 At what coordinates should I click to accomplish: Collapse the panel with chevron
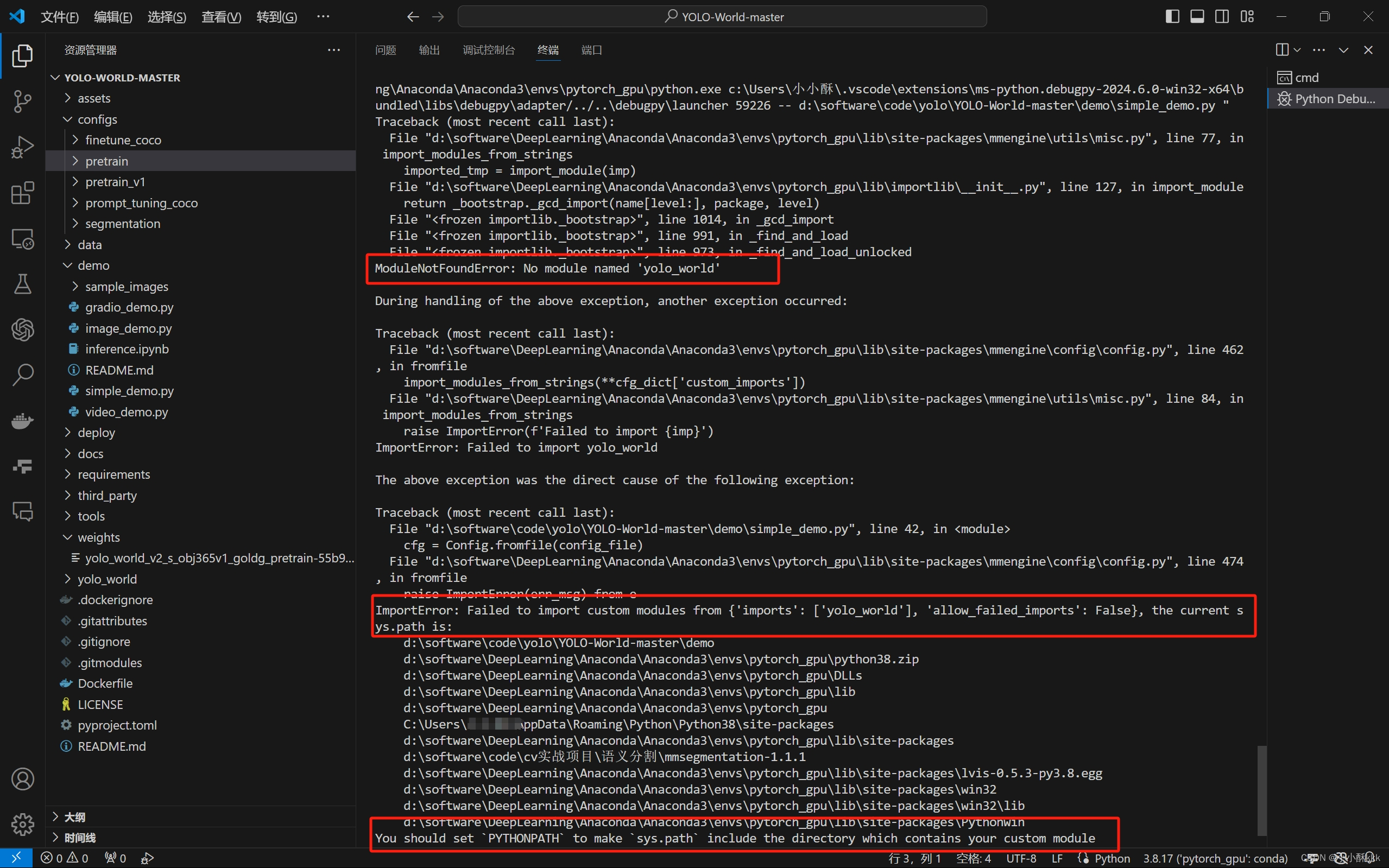1343,50
